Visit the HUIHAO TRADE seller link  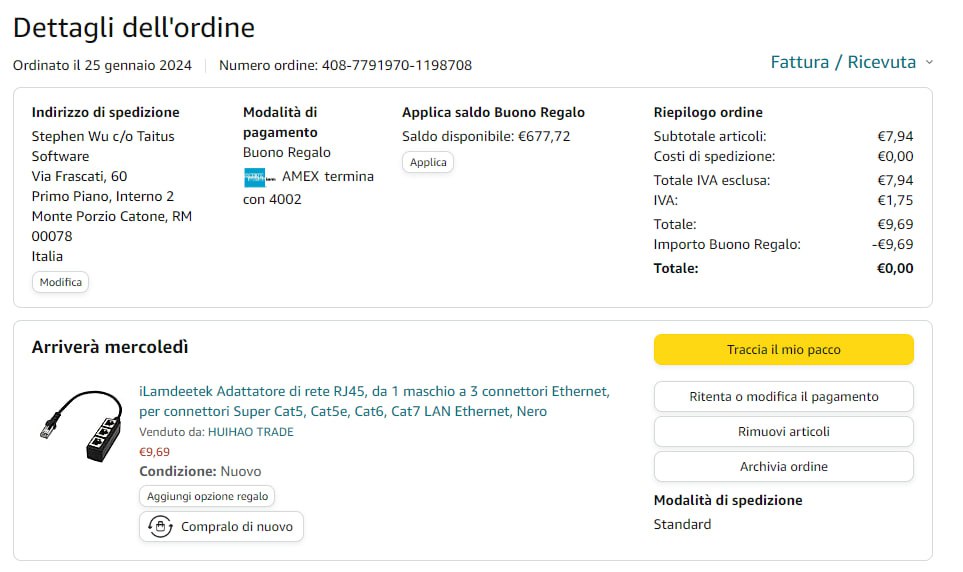click(250, 432)
